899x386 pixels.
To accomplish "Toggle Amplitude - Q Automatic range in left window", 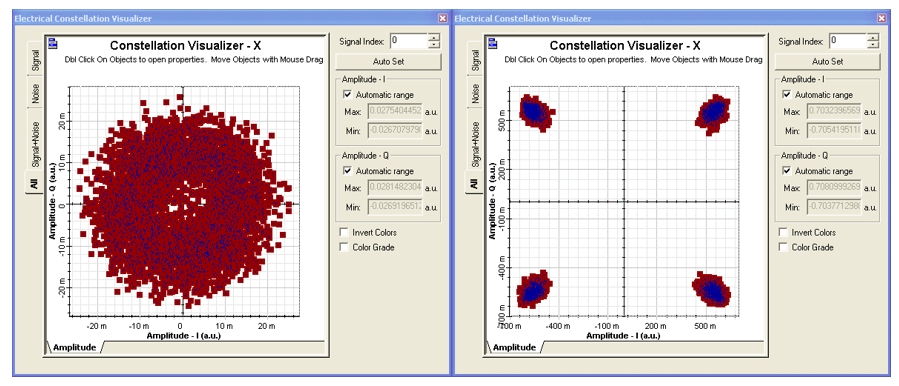I will click(x=346, y=171).
